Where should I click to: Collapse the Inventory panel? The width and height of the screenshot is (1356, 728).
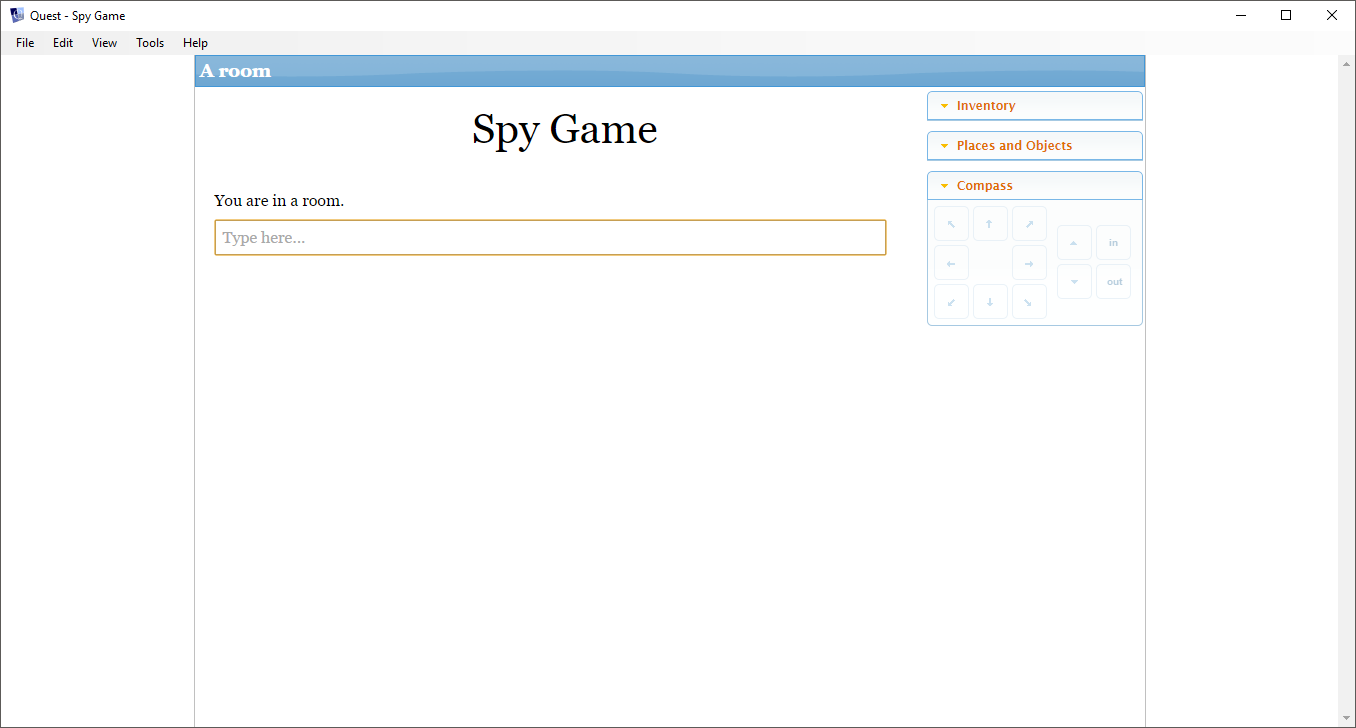1035,106
